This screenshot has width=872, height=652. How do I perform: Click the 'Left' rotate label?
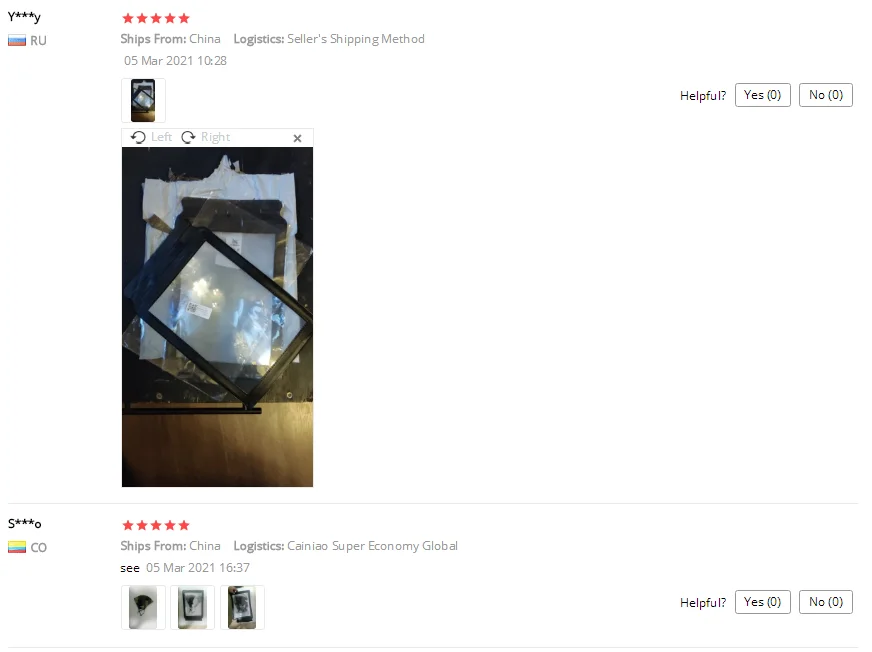pos(161,137)
